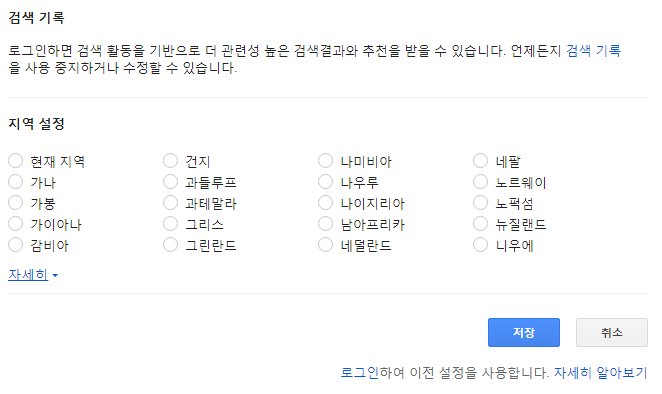Select 감비아 as region
Image resolution: width=662 pixels, height=394 pixels.
tap(16, 245)
